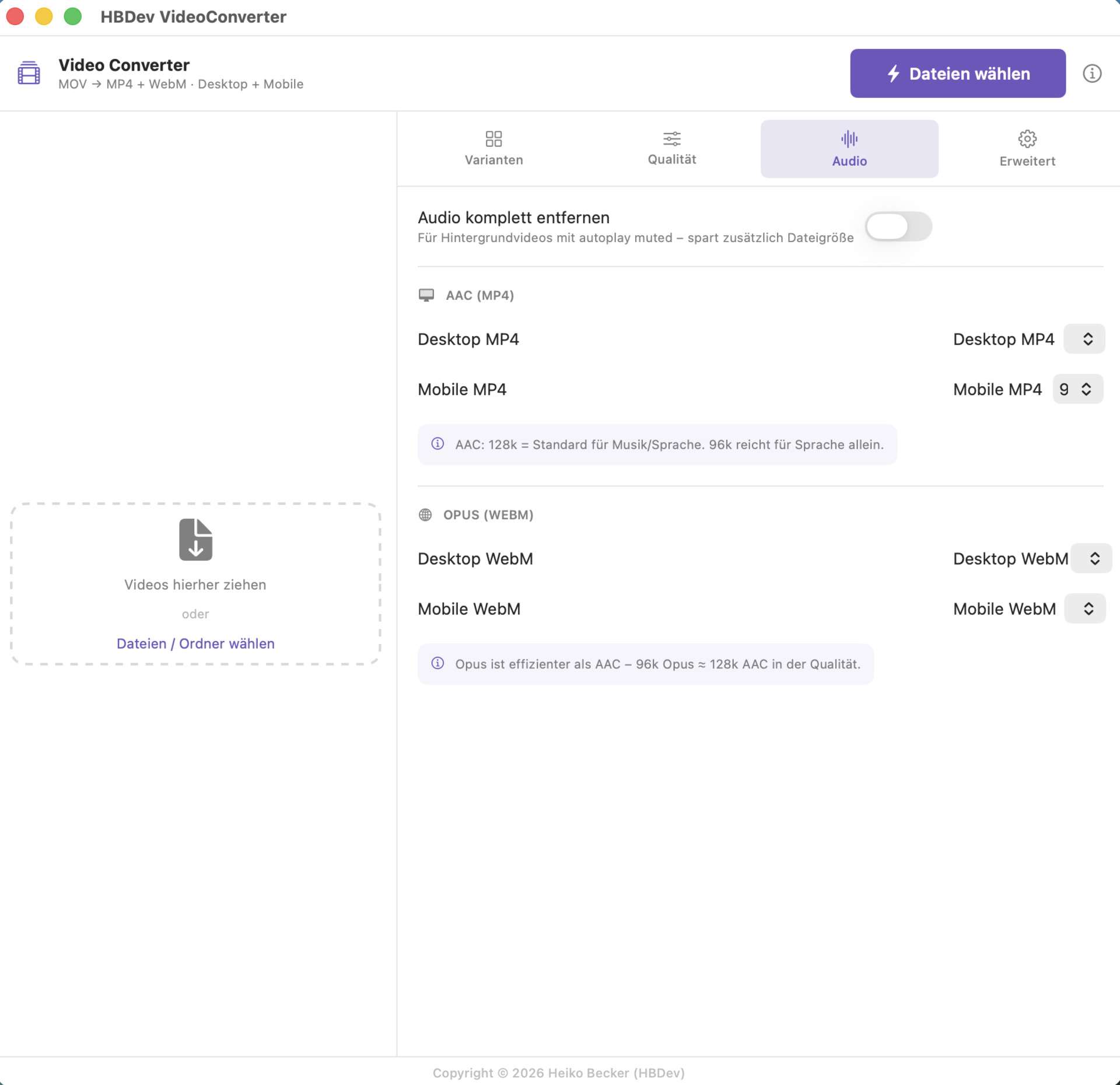Switch to the Qualität tab
This screenshot has width=1120, height=1085.
coord(671,149)
